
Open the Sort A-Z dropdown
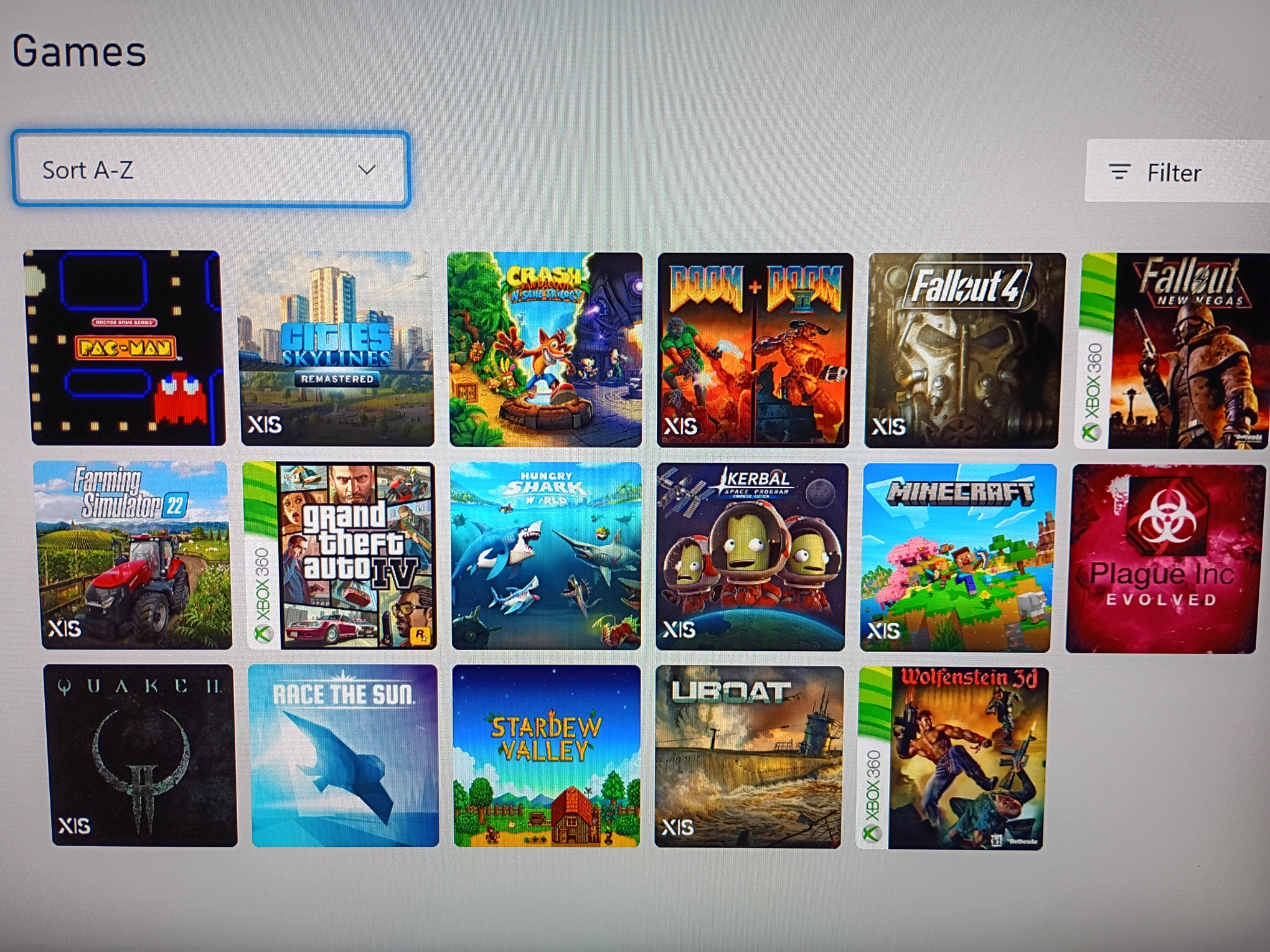(x=210, y=169)
